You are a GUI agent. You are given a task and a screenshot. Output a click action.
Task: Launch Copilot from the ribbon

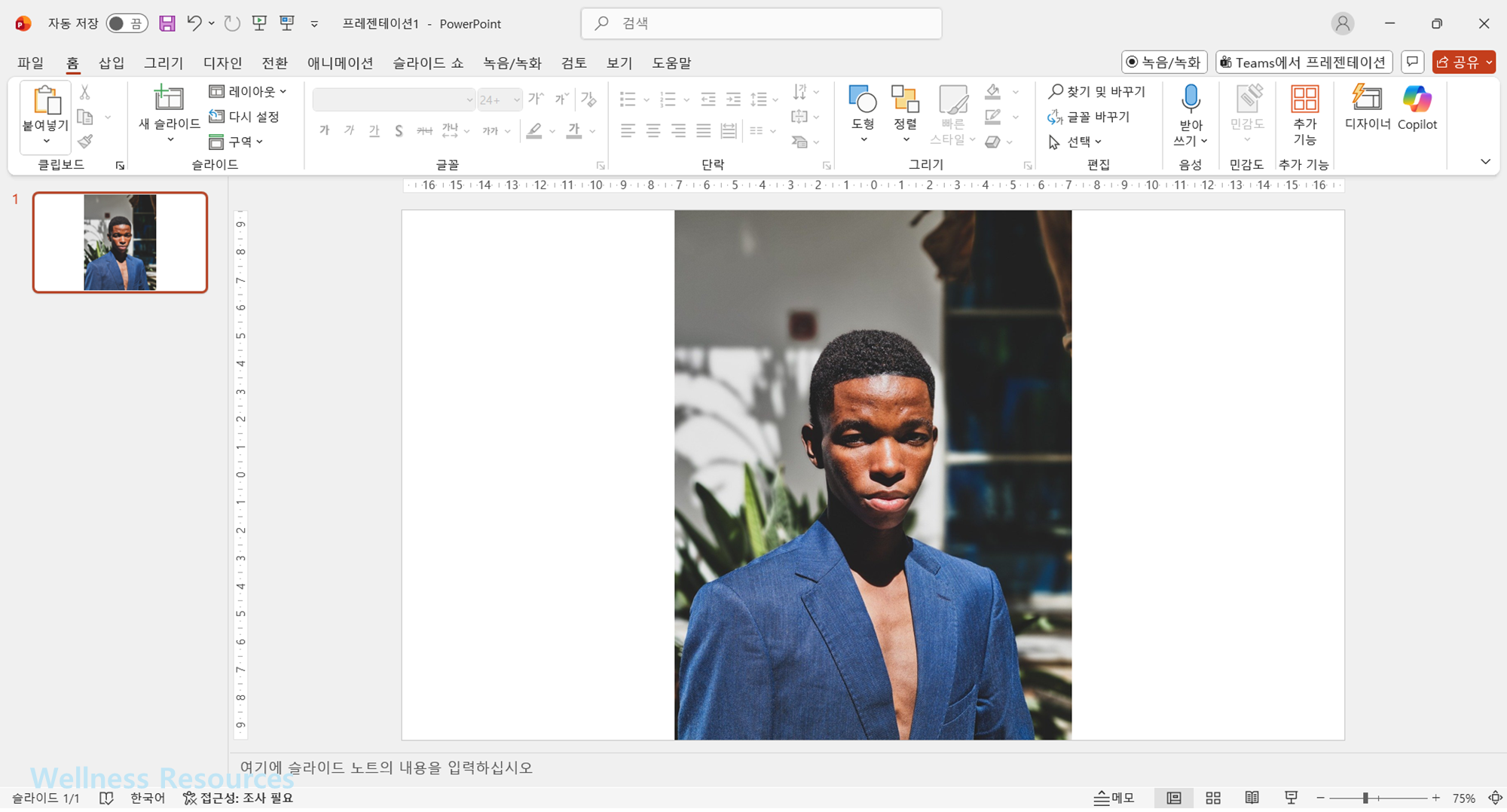click(1417, 108)
